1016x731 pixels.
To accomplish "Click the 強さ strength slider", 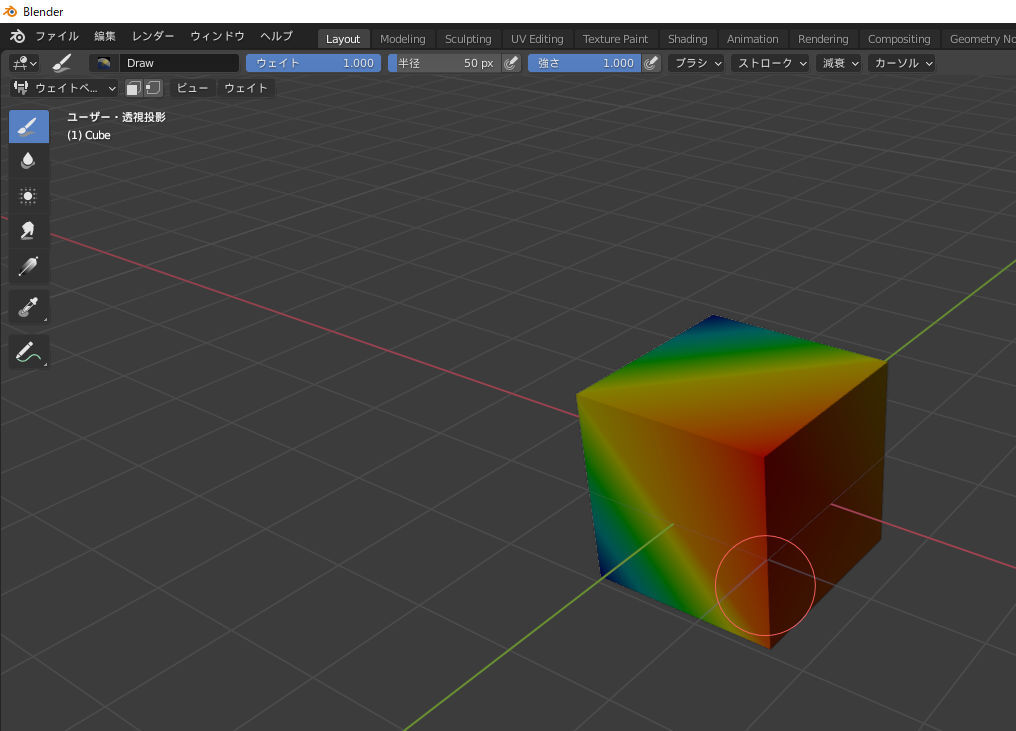I will point(584,63).
